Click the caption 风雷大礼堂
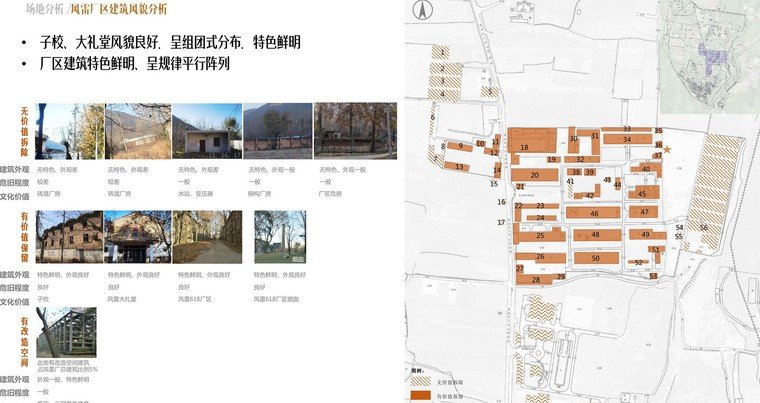Viewport: 760px width, 403px height. point(122,299)
